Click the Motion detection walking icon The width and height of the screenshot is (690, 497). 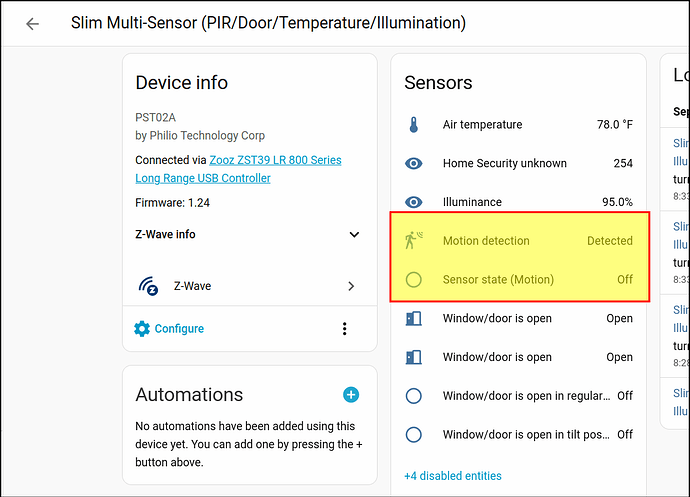point(414,240)
